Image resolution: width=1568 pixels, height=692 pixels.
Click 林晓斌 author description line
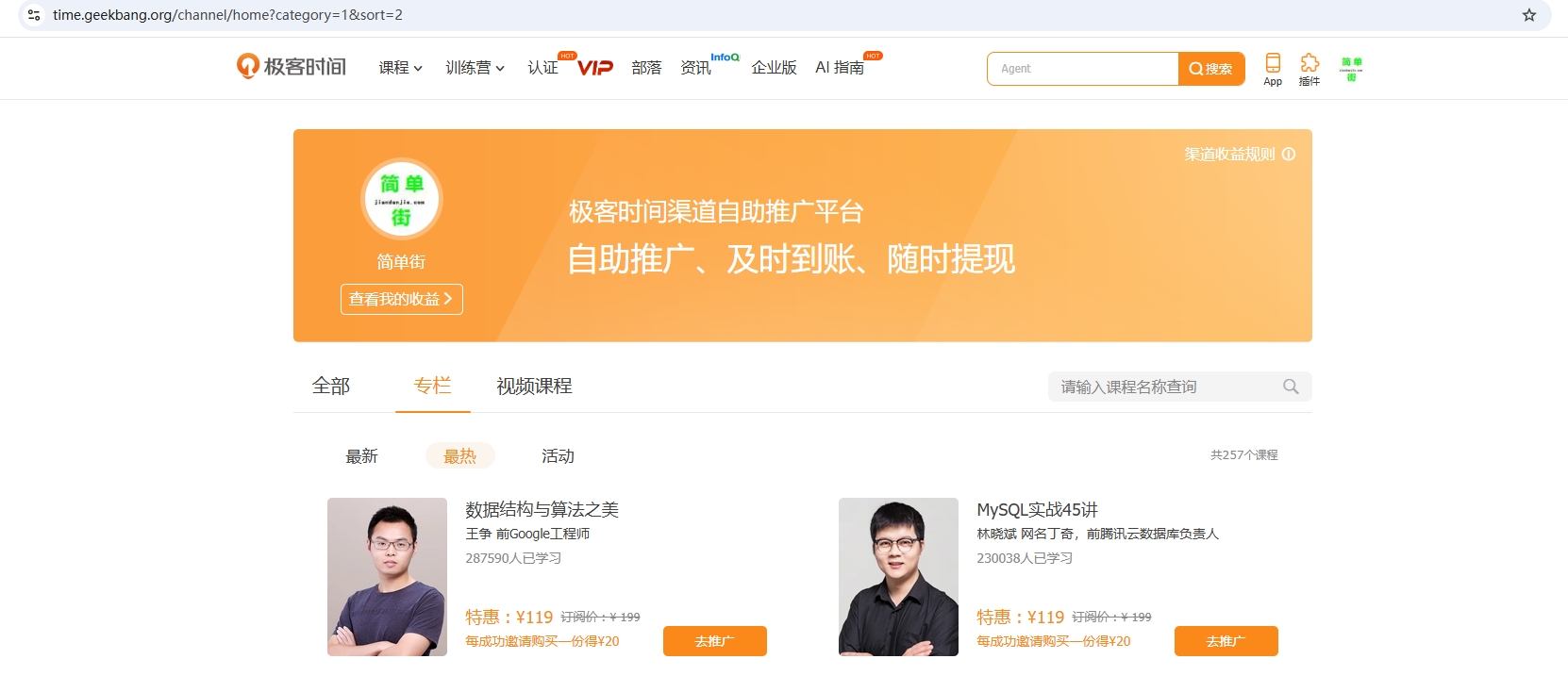(x=1097, y=534)
